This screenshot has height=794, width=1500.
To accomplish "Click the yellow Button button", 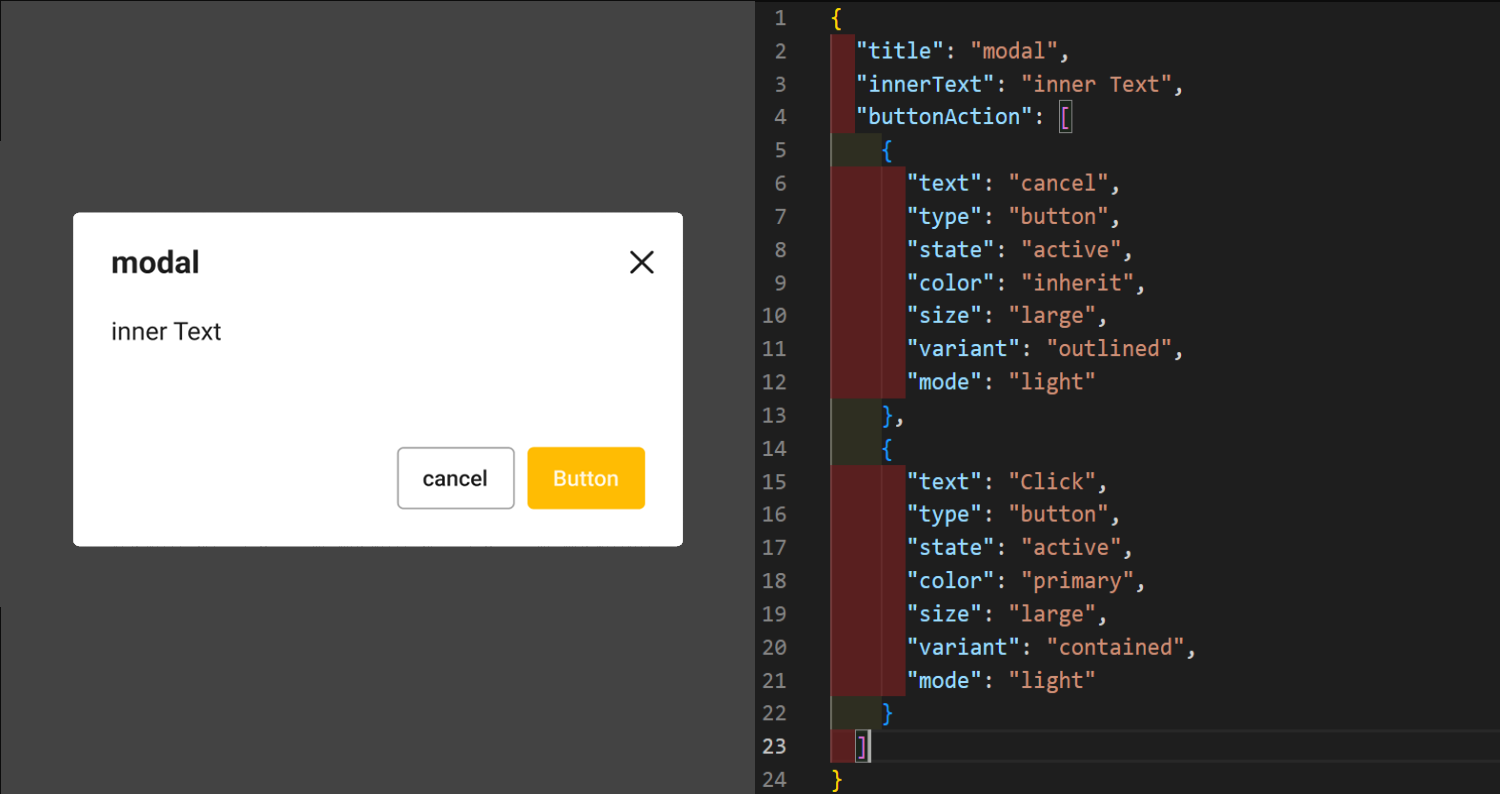I will [x=586, y=478].
